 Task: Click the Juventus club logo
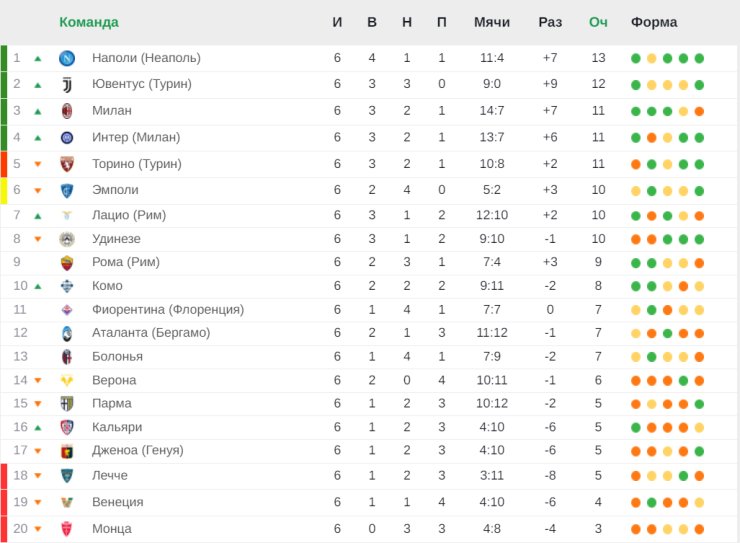(x=67, y=85)
